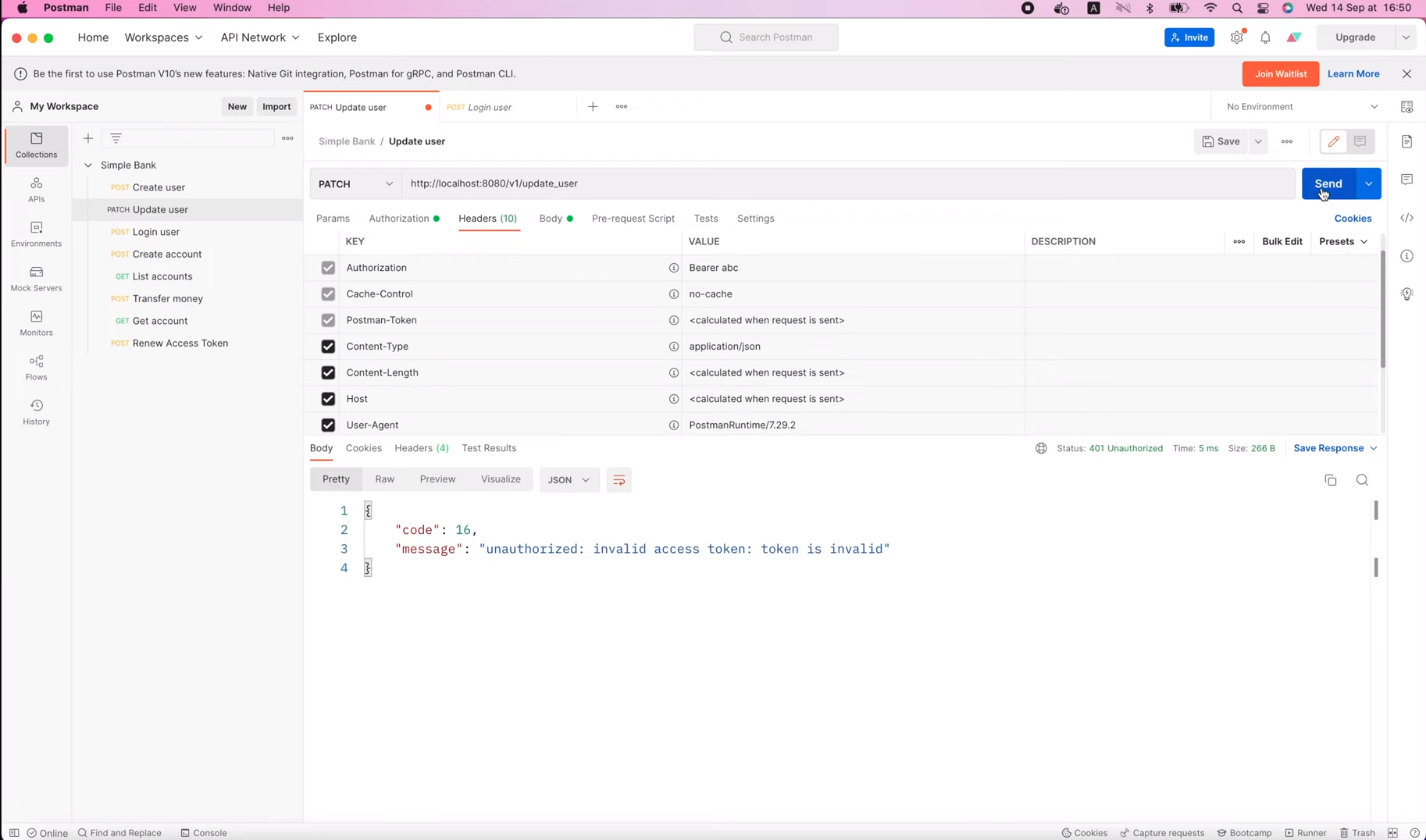Uncheck the Authorization header checkbox
The image size is (1426, 840).
click(328, 268)
